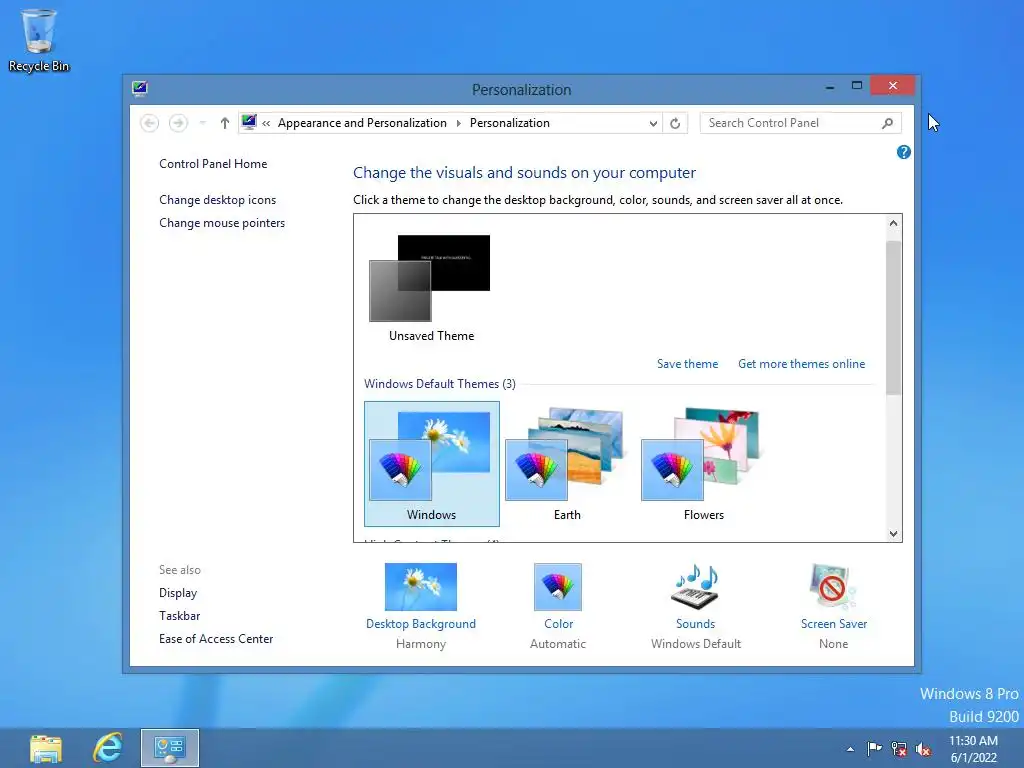
Task: Click the themes list scrollbar thumb
Action: coord(893,318)
